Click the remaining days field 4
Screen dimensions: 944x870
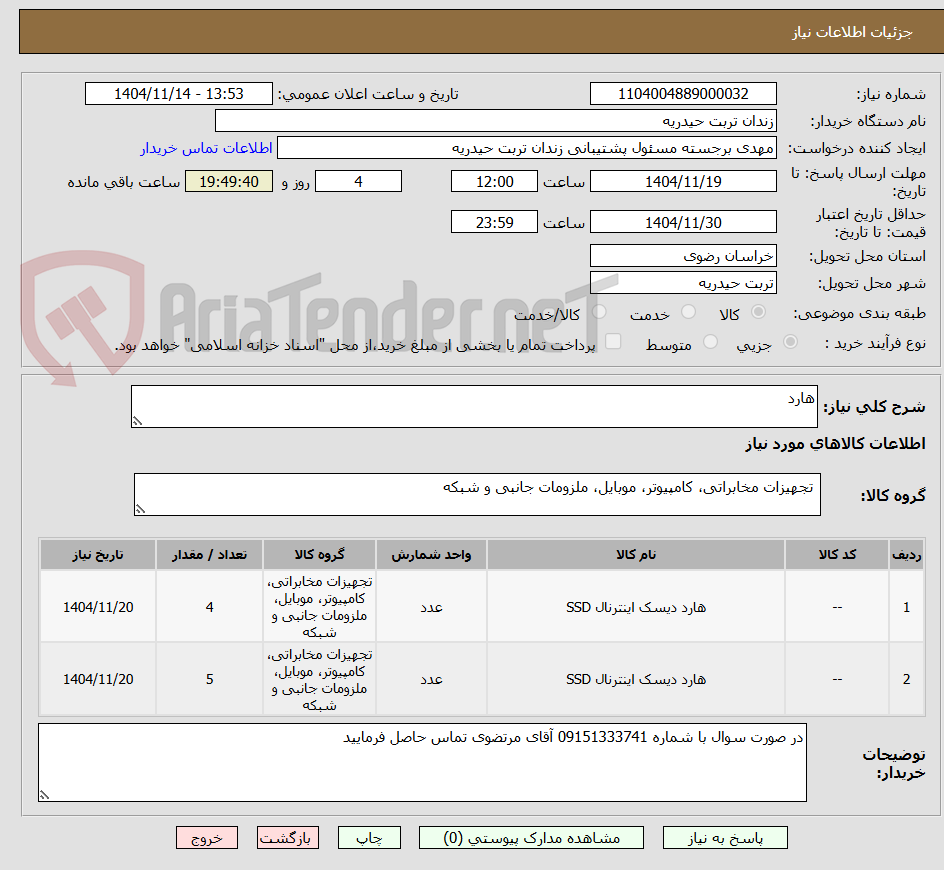pyautogui.click(x=358, y=181)
